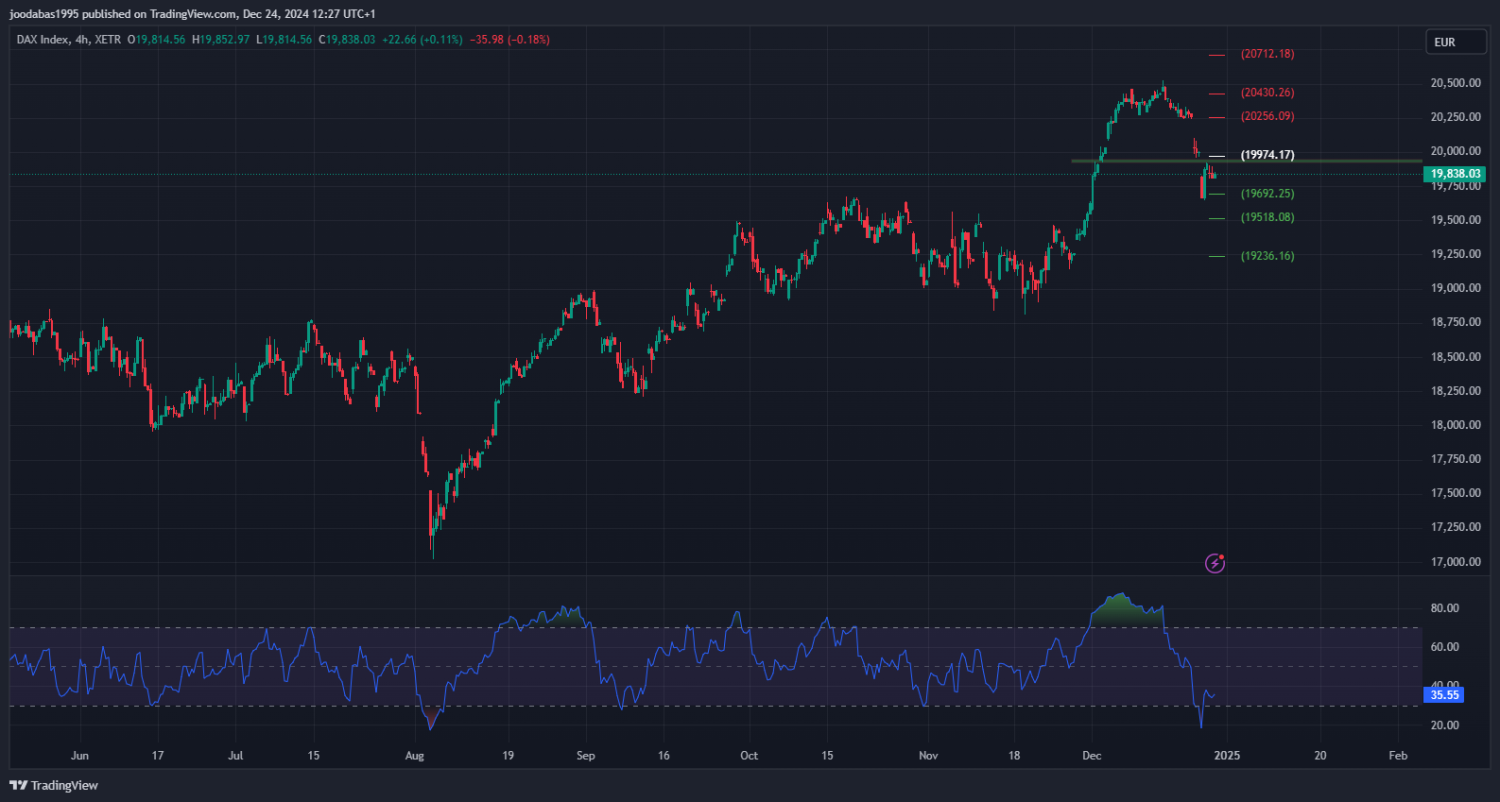Screen dimensions: 1500x802
Task: Click the Aug label on the time axis
Action: 416,756
